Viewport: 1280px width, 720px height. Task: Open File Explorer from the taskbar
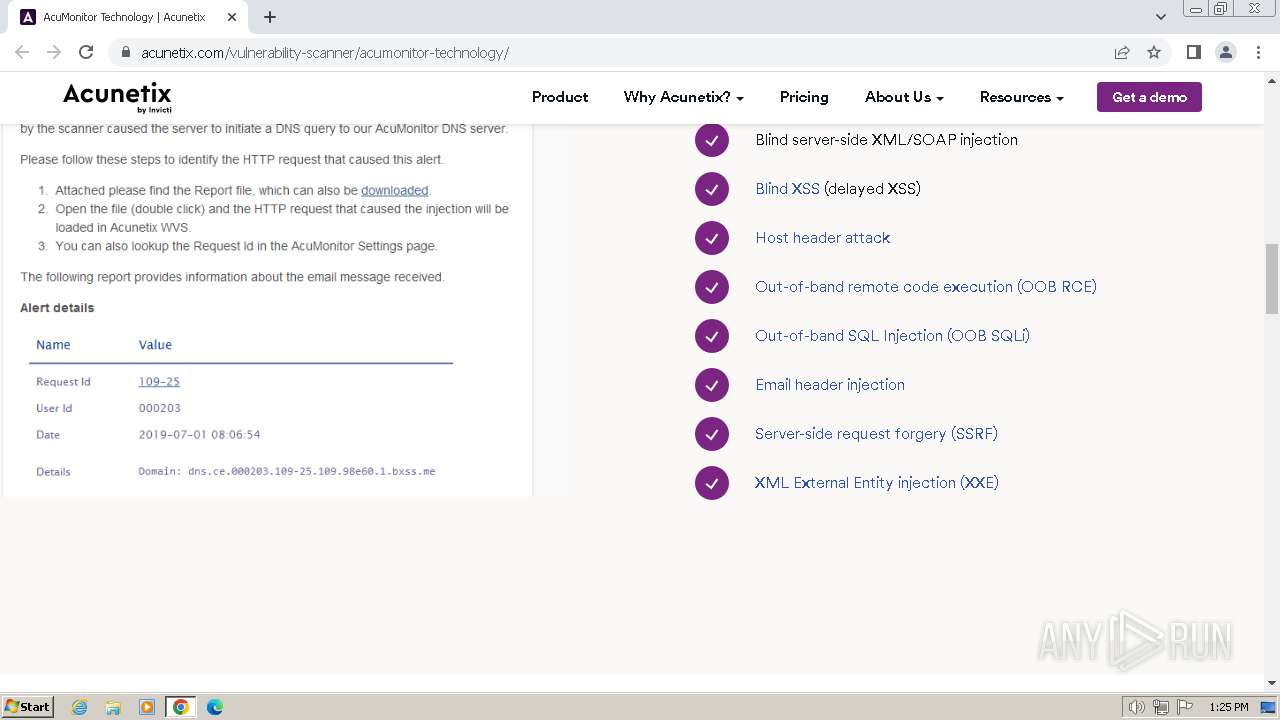click(x=113, y=707)
